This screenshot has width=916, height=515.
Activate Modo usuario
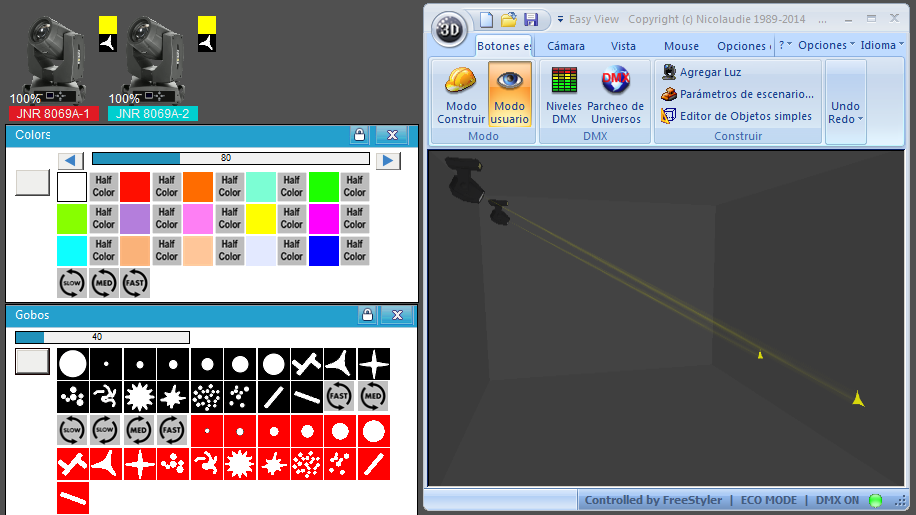tap(509, 95)
